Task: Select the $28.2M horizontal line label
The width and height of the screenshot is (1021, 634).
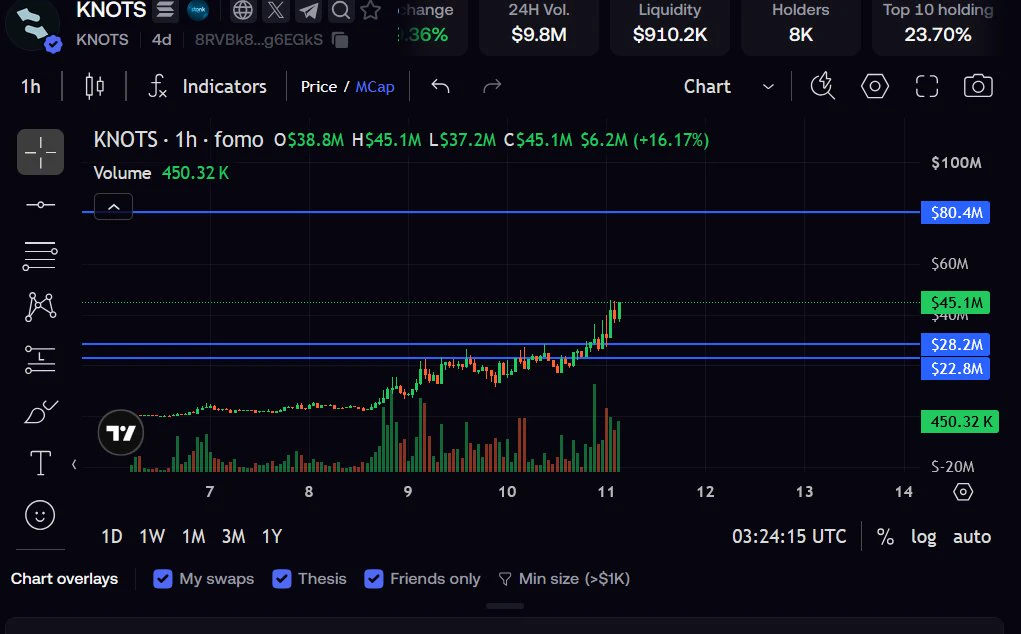Action: click(955, 344)
